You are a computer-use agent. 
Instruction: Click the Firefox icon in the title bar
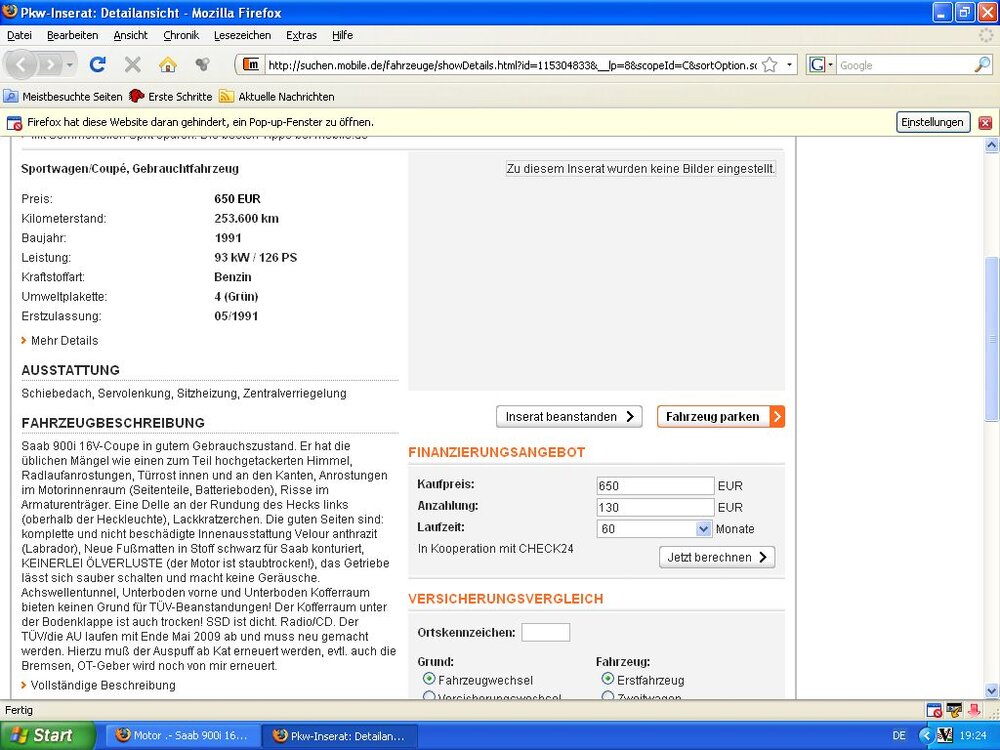10,12
